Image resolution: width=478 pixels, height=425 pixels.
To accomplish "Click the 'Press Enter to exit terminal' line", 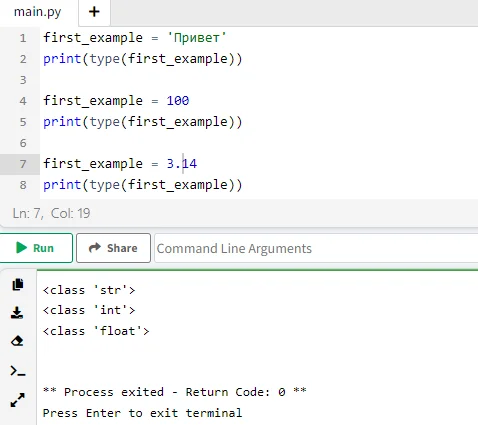I will [x=142, y=413].
